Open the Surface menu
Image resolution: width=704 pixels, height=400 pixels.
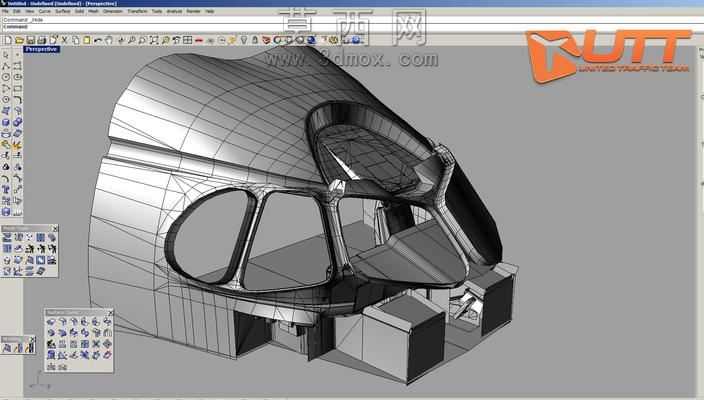pyautogui.click(x=62, y=11)
